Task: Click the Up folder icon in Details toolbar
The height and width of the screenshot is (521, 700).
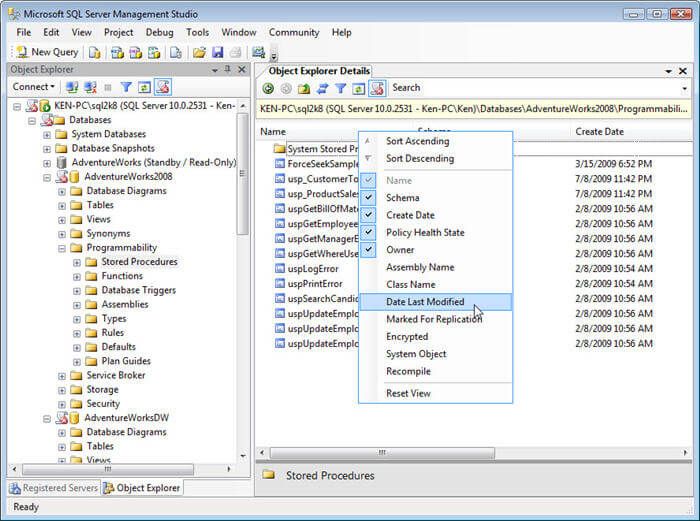Action: (x=304, y=88)
